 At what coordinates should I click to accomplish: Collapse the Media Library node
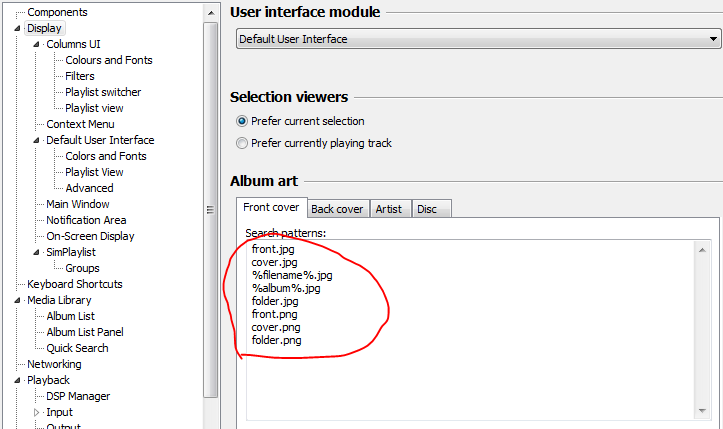(x=18, y=300)
